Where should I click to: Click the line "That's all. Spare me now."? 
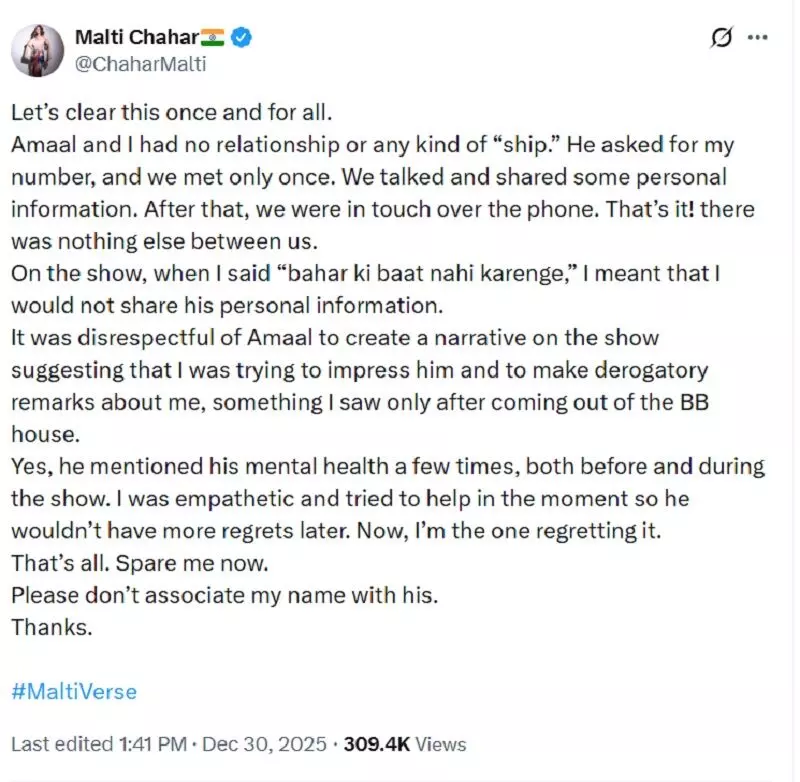tap(127, 563)
